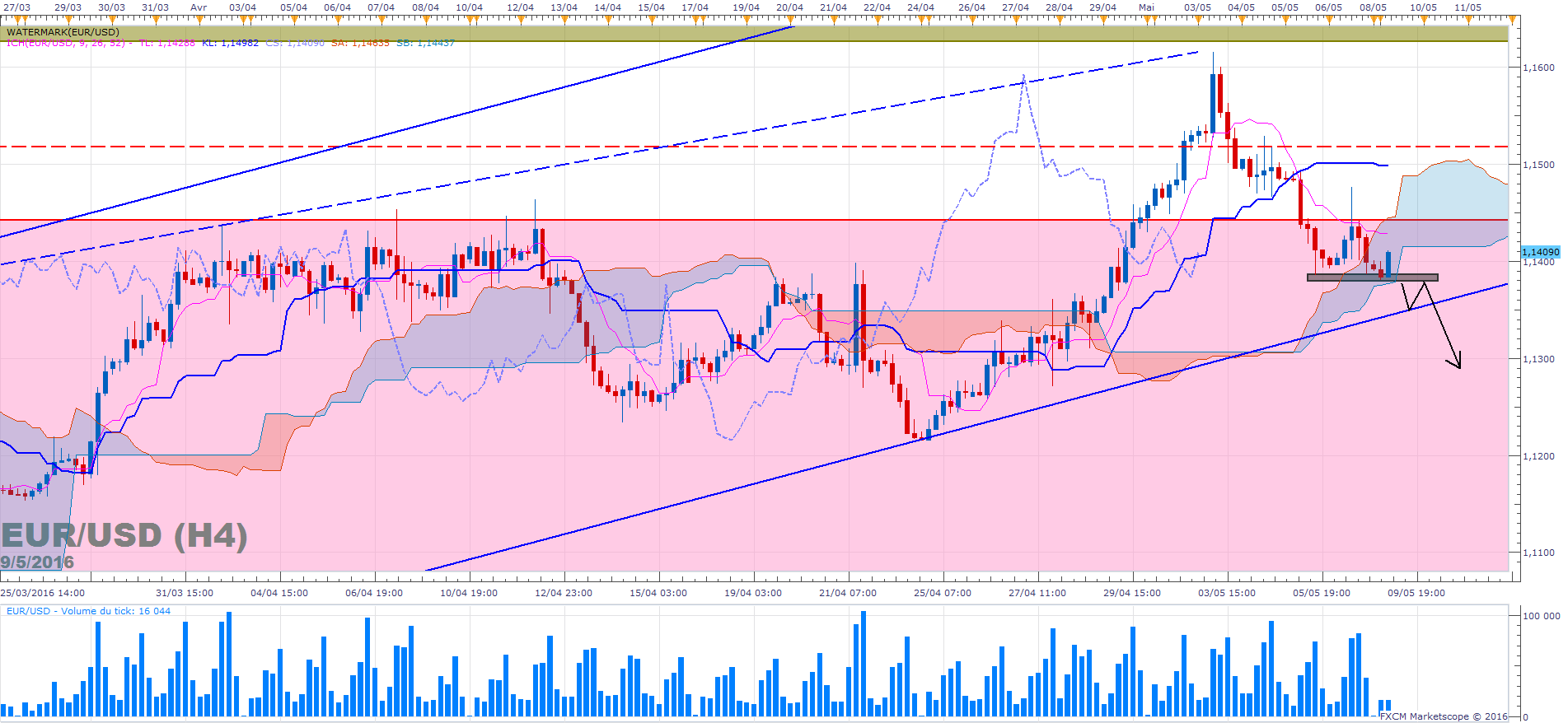Click the 12/04 date in the top scale
This screenshot has height=723, width=1568.
(x=520, y=7)
